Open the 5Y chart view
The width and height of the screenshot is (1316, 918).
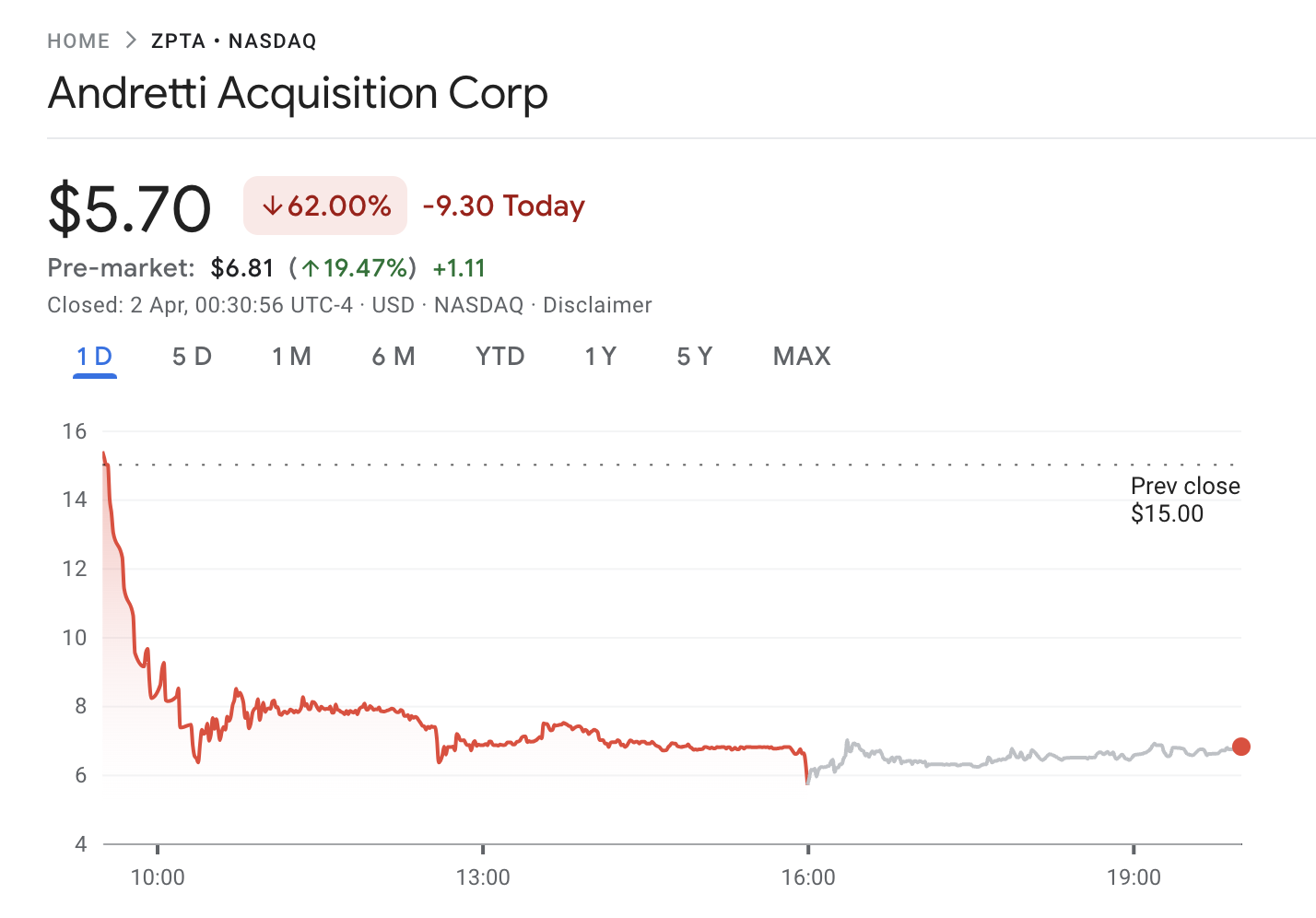pos(694,357)
